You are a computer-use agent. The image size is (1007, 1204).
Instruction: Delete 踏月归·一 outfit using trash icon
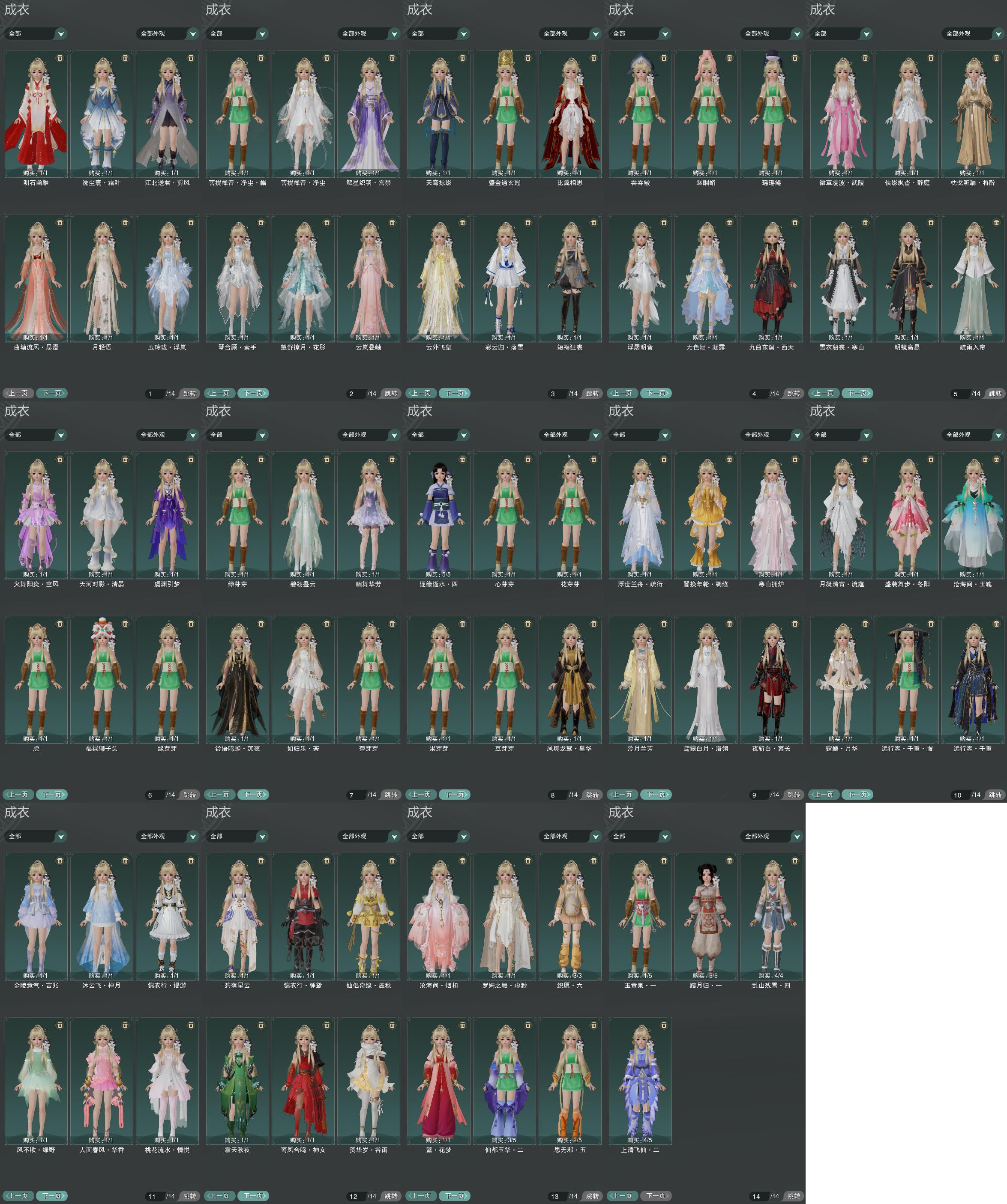(x=729, y=860)
